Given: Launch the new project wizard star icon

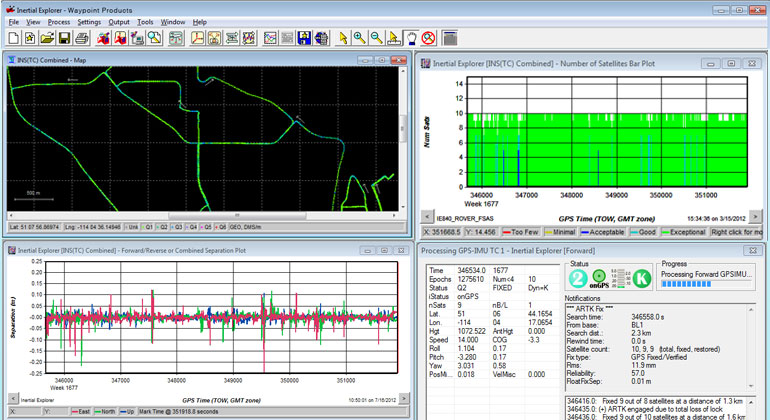Looking at the screenshot, I should [30, 38].
